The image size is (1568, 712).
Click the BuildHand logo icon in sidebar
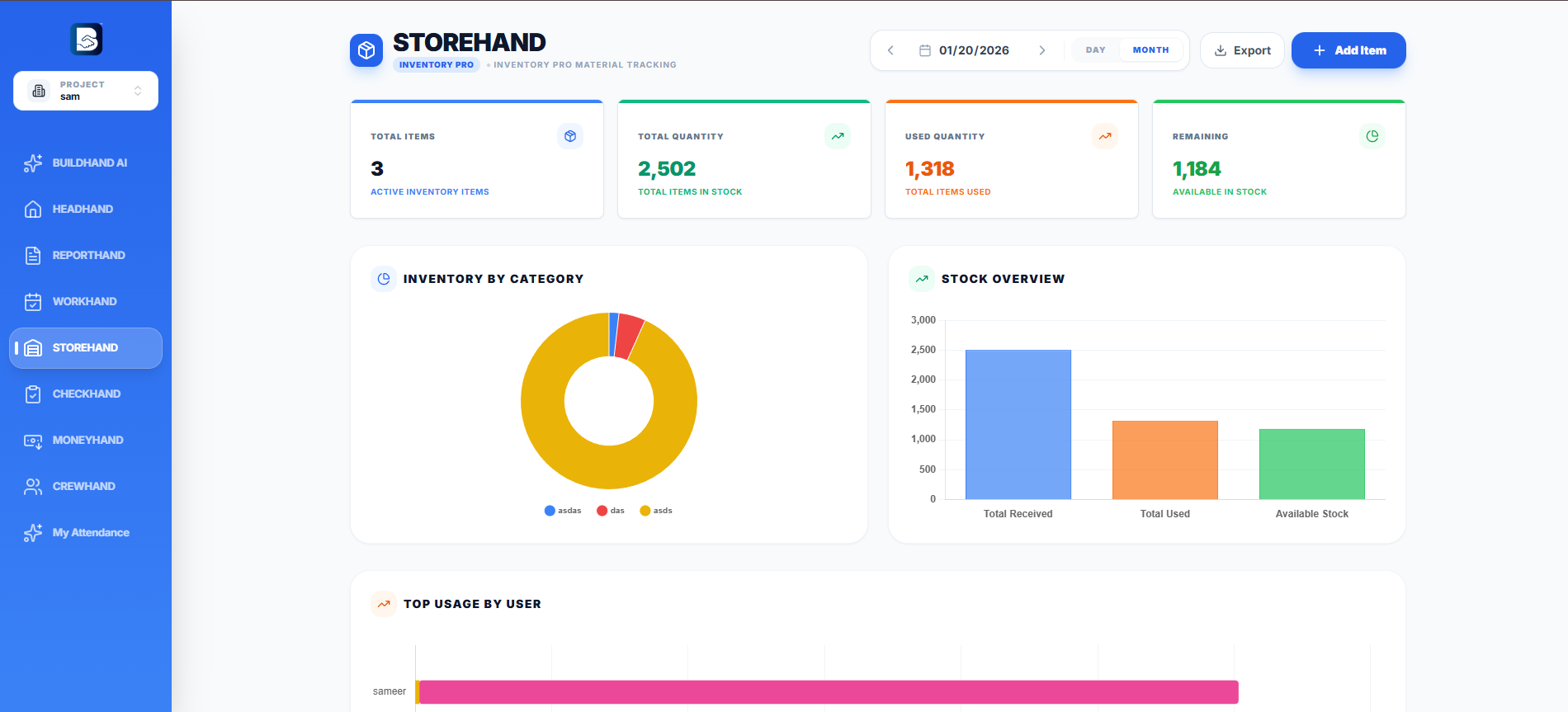pyautogui.click(x=86, y=39)
